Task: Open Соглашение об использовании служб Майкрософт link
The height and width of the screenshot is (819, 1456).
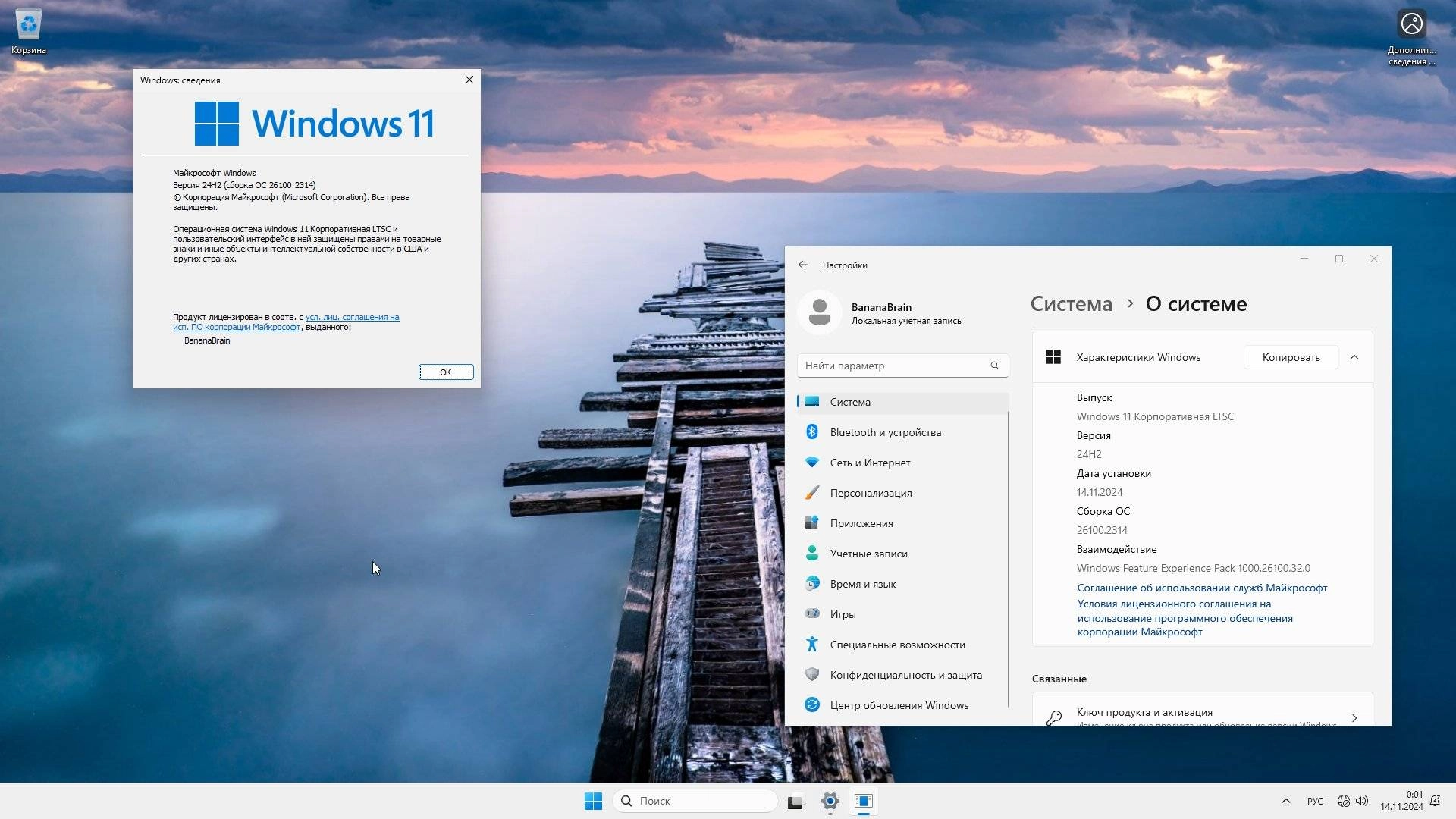Action: point(1202,588)
